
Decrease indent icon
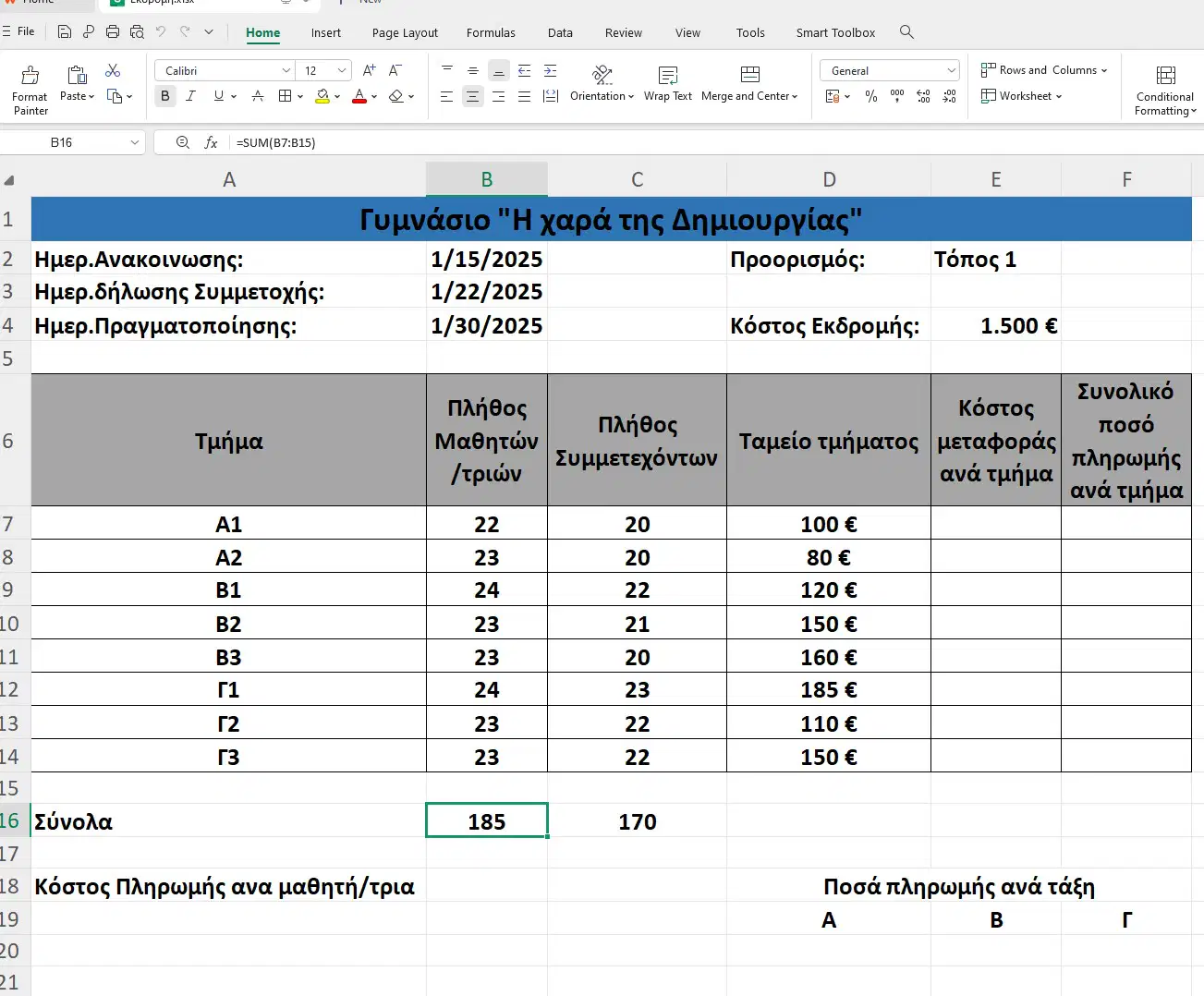click(525, 70)
